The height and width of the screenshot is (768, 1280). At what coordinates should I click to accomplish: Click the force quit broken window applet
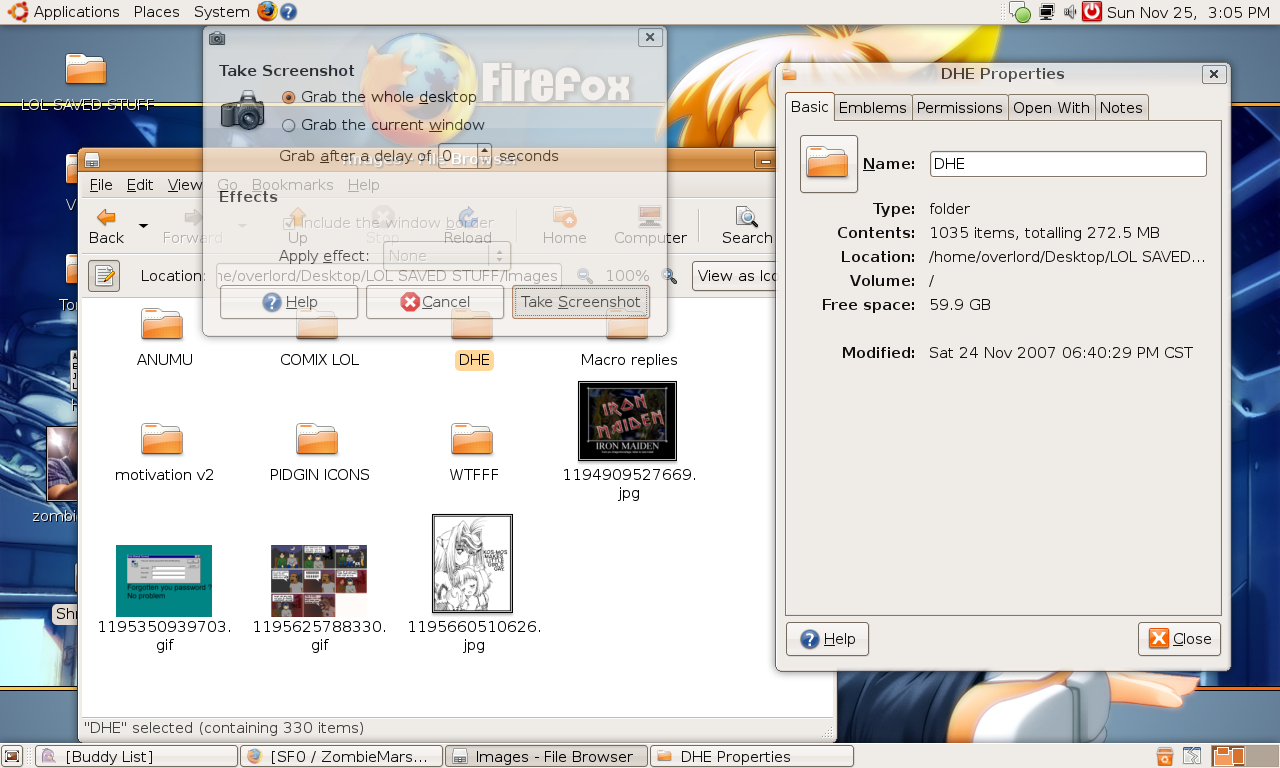[x=1192, y=756]
